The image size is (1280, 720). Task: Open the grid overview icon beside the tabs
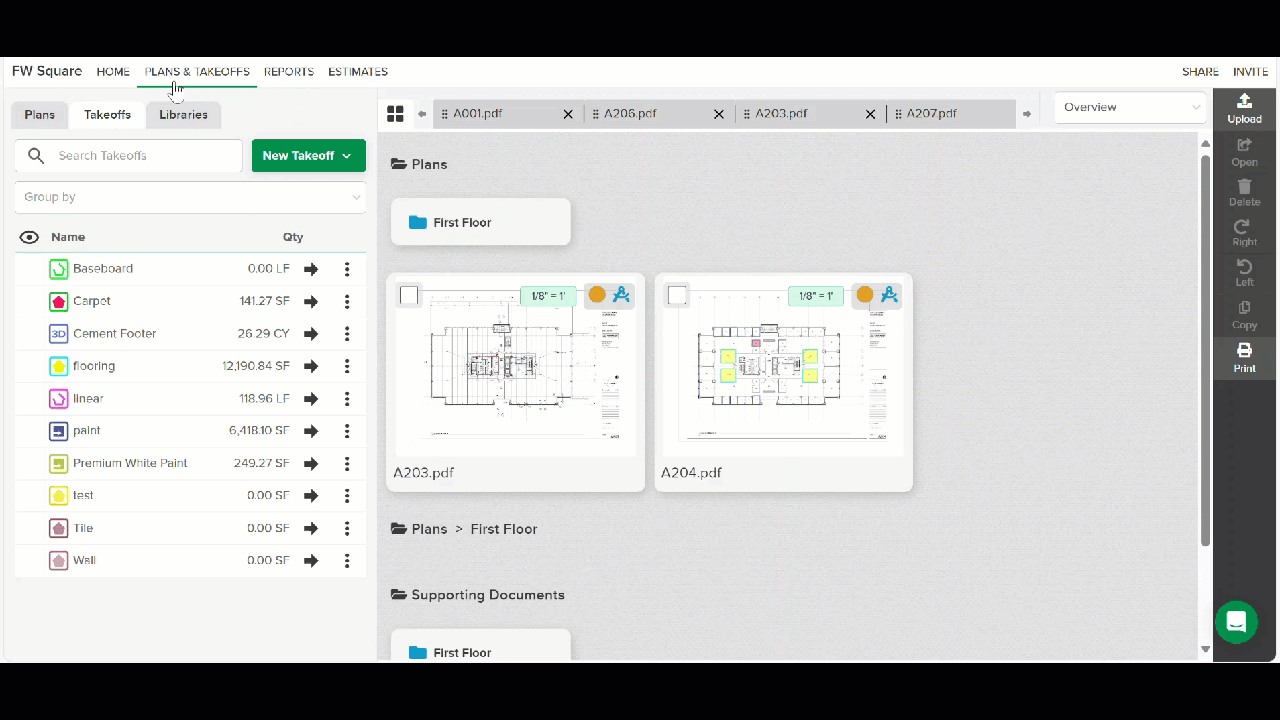pos(395,114)
